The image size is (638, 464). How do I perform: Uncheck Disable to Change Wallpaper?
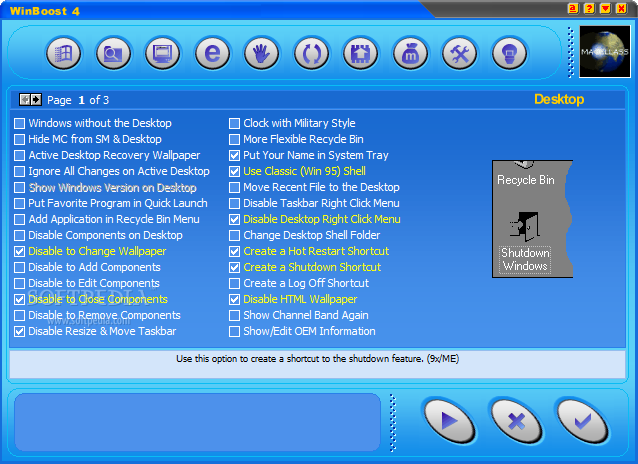coord(20,251)
